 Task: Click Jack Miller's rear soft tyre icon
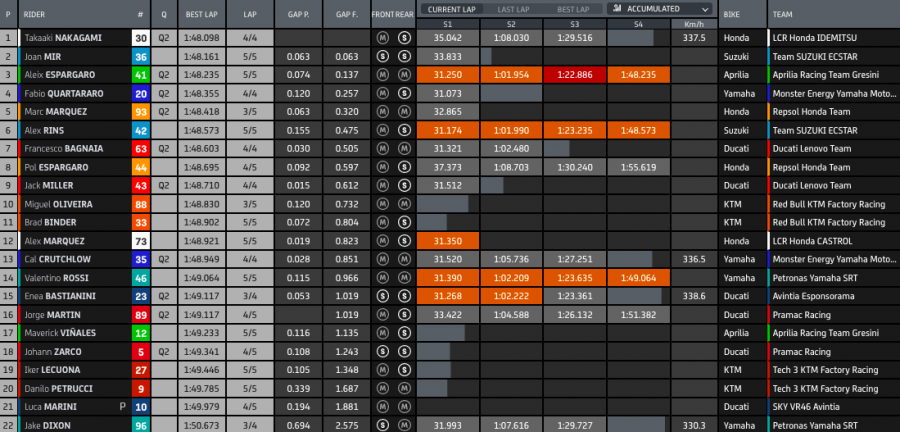(x=404, y=185)
